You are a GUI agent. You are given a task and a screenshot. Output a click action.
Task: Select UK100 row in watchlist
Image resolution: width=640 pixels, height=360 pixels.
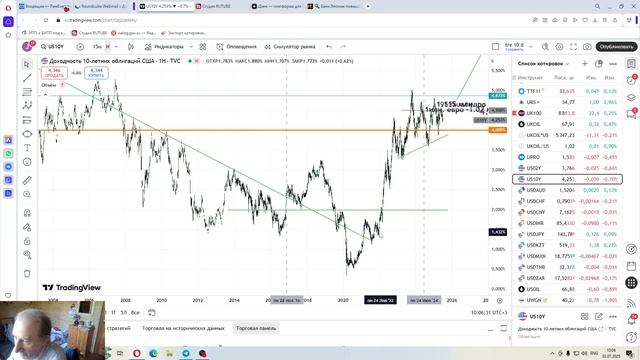coord(567,113)
